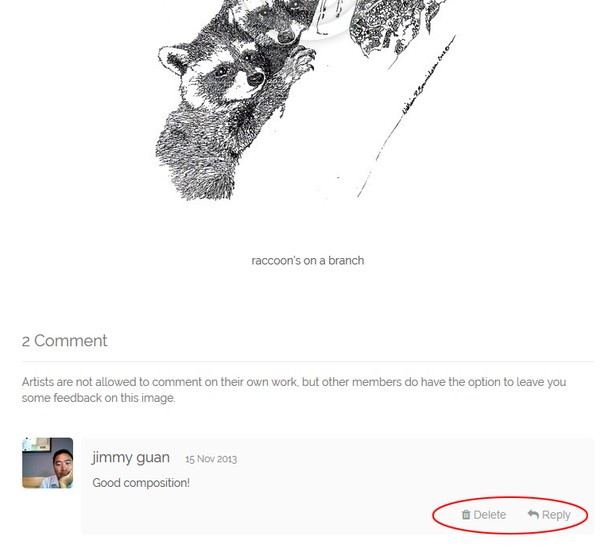Click the "2 Comment" heading
This screenshot has height=548, width=600.
(x=65, y=341)
